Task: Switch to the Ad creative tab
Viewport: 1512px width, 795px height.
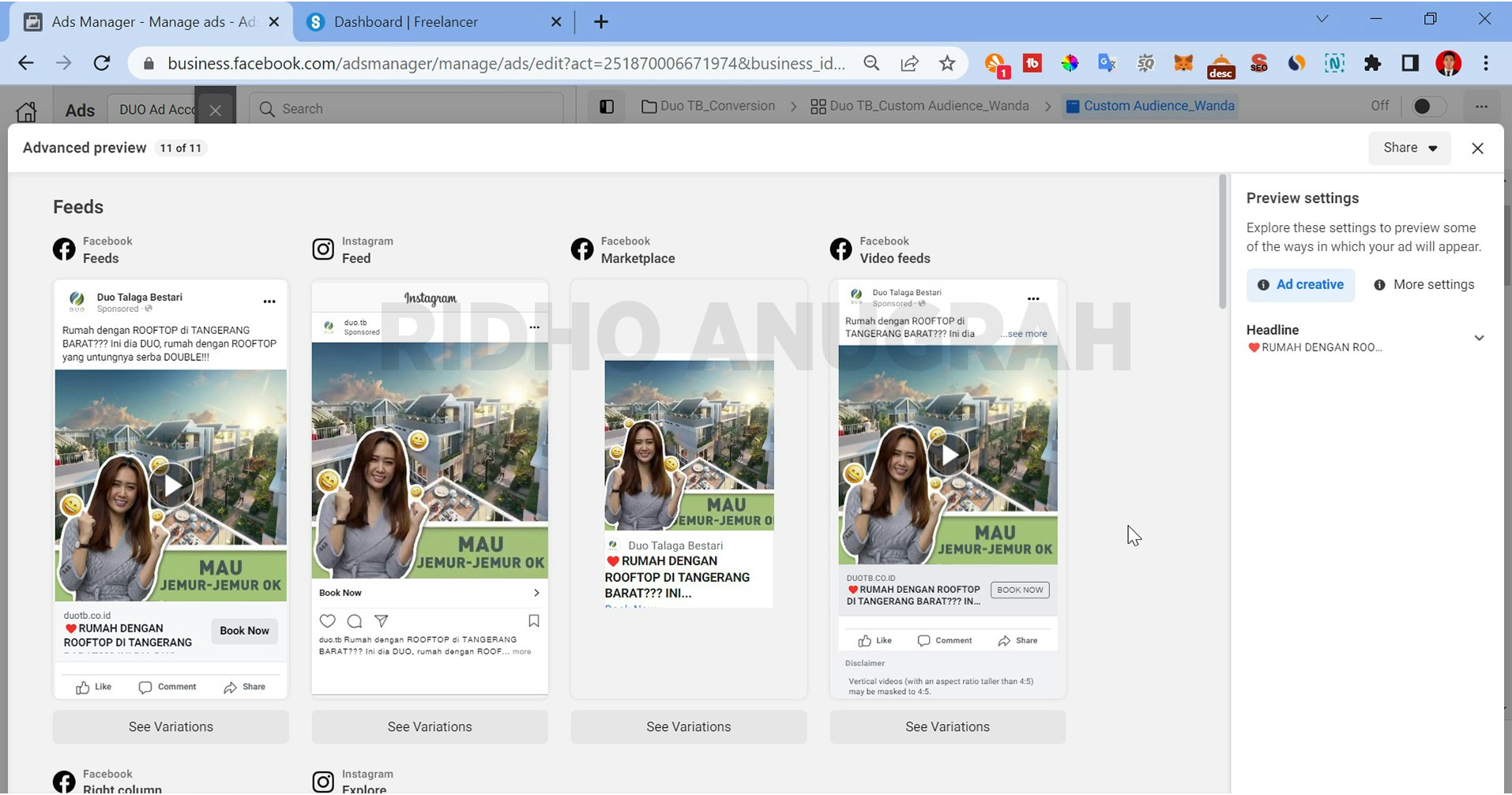Action: pos(1300,284)
